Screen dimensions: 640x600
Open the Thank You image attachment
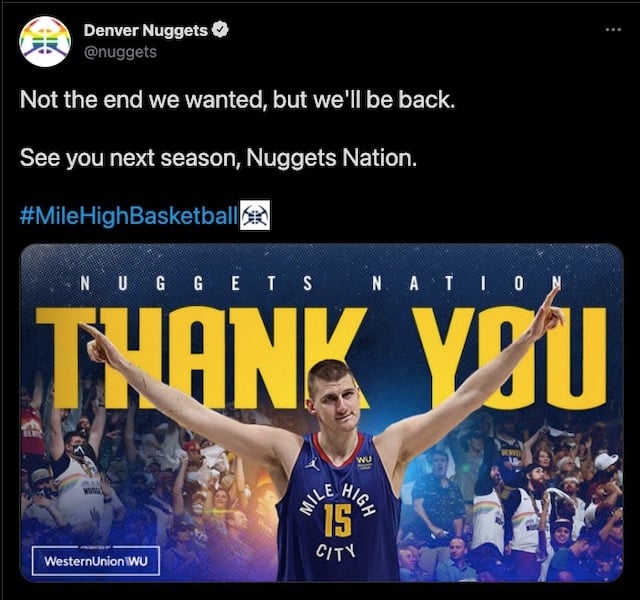pos(322,413)
